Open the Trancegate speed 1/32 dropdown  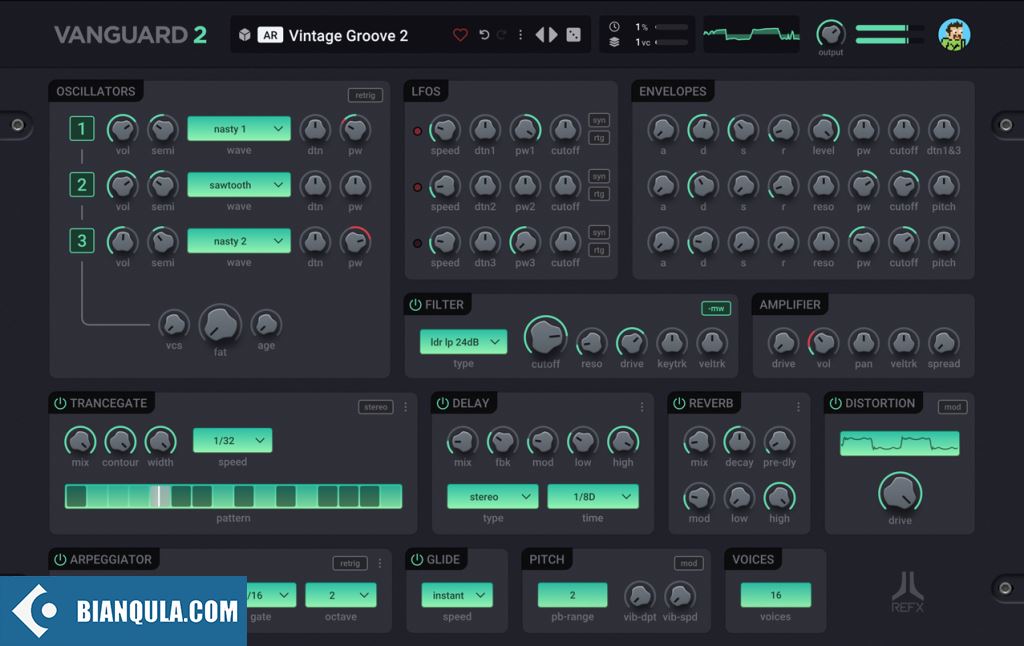pos(232,440)
